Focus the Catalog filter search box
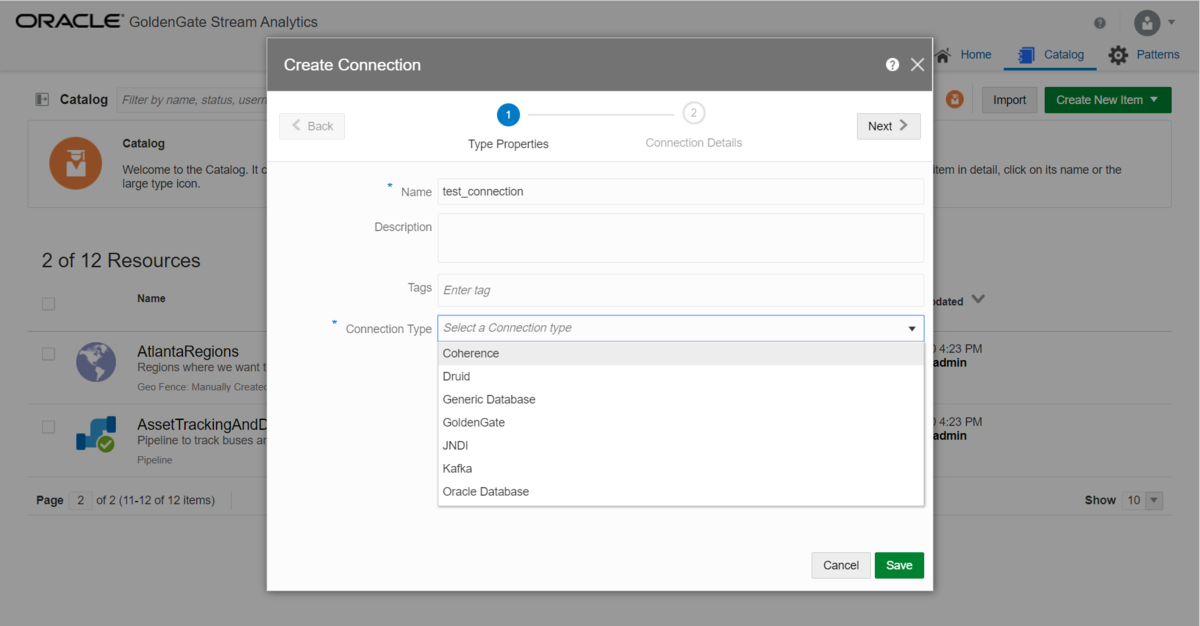This screenshot has width=1200, height=626. (192, 100)
